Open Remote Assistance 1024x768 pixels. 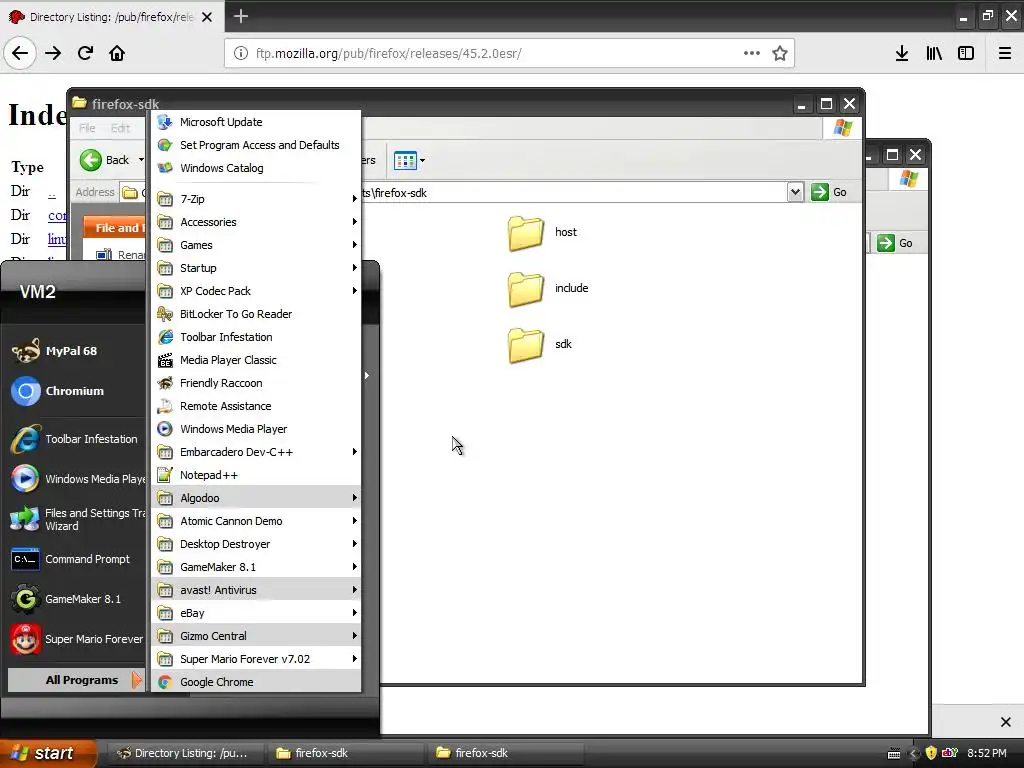256,406
